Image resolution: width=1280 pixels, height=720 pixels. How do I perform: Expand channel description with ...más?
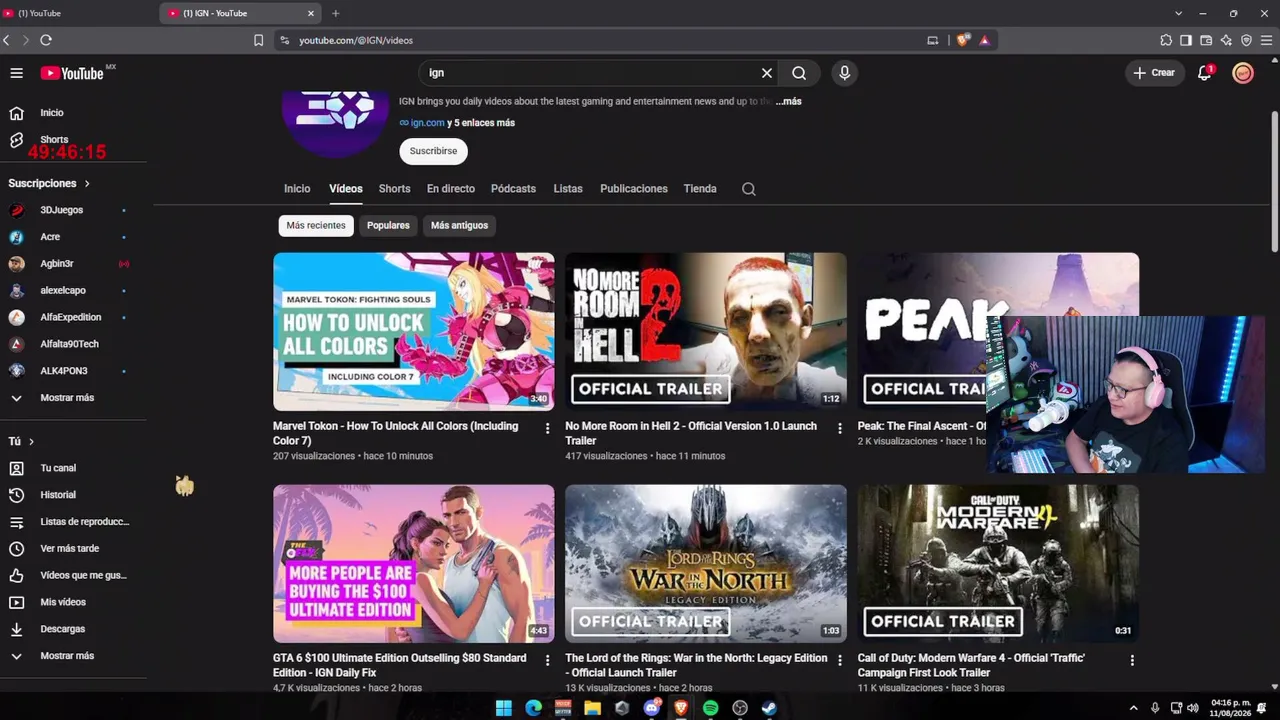[788, 101]
